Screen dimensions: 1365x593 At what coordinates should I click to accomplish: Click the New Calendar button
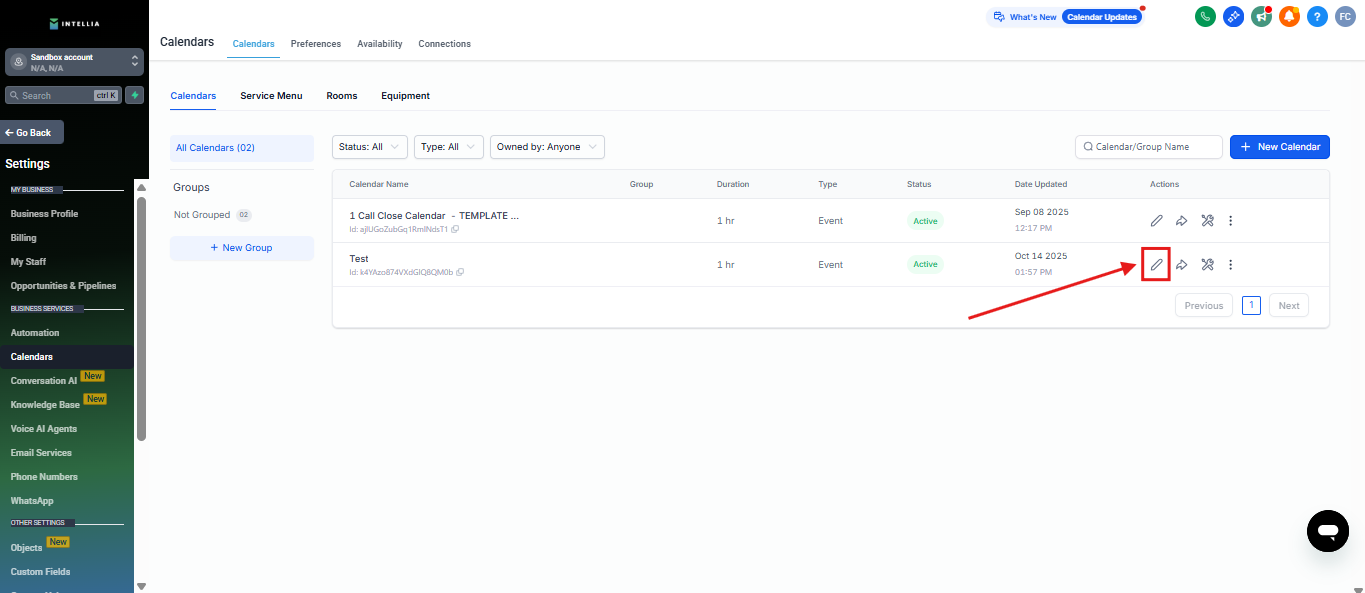(1279, 147)
